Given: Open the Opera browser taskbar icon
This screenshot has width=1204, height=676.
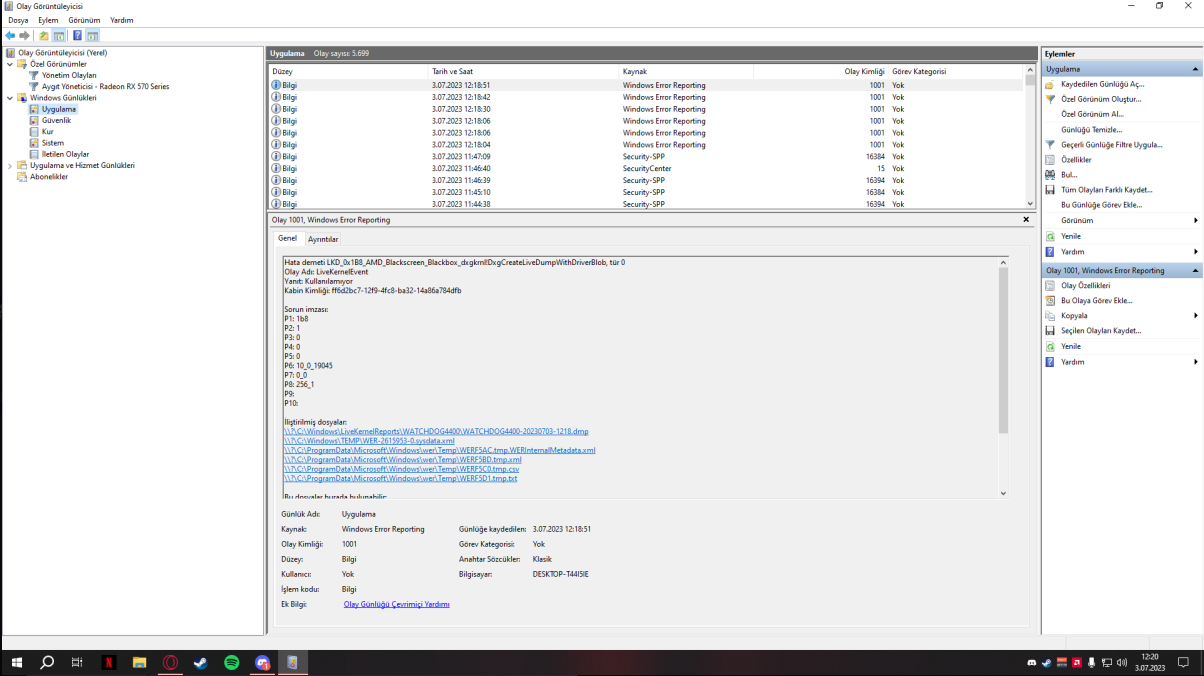Looking at the screenshot, I should click(170, 663).
